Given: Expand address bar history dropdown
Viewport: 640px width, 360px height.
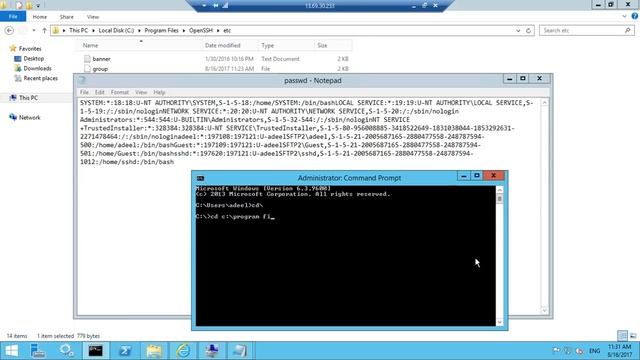Looking at the screenshot, I should [518, 31].
